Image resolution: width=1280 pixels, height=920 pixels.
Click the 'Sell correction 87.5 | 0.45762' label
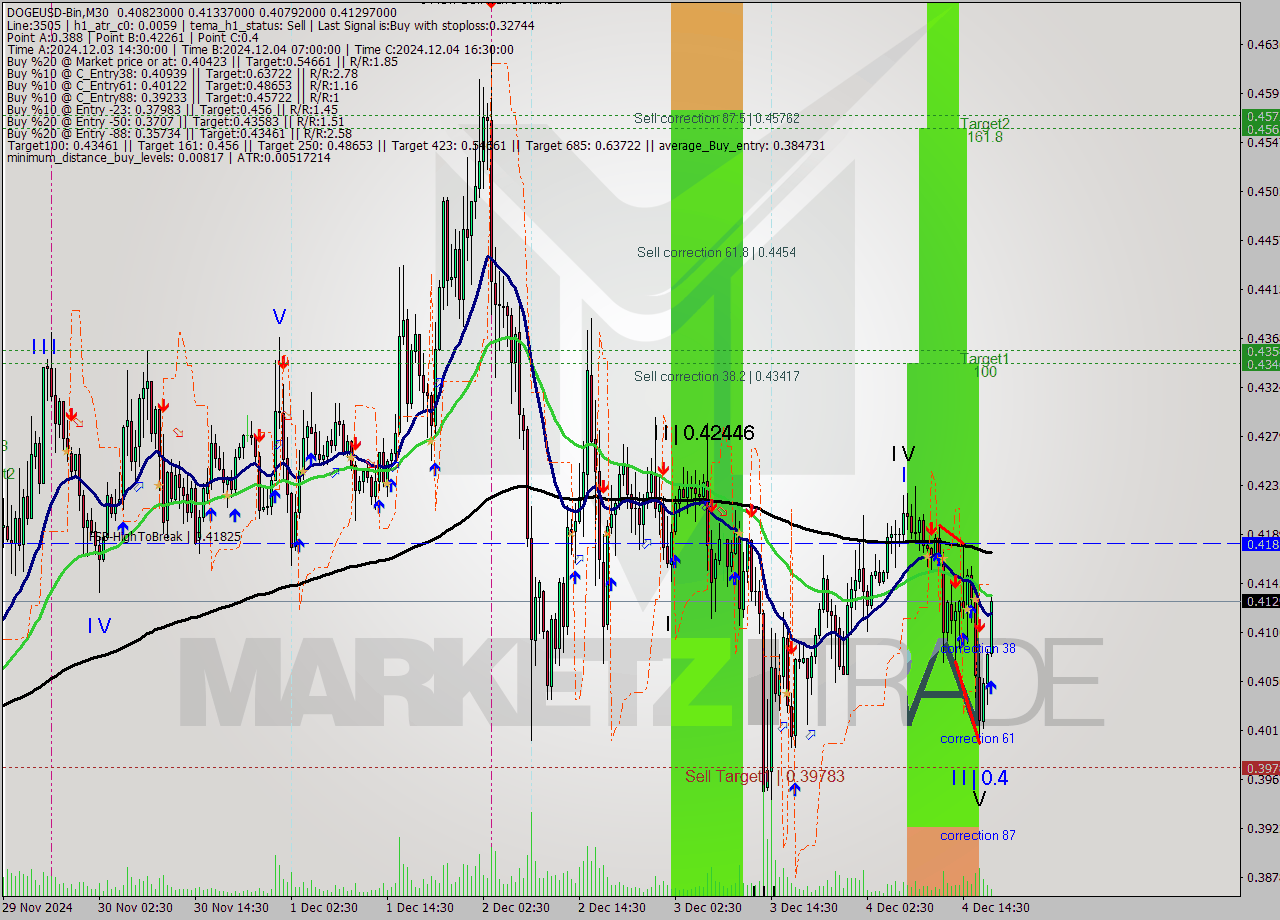[x=716, y=118]
